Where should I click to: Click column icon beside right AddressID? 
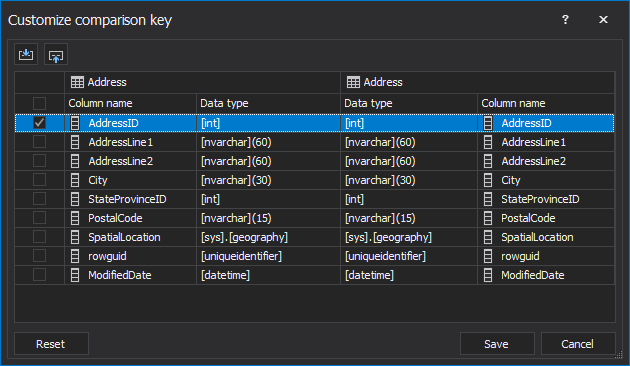[488, 123]
